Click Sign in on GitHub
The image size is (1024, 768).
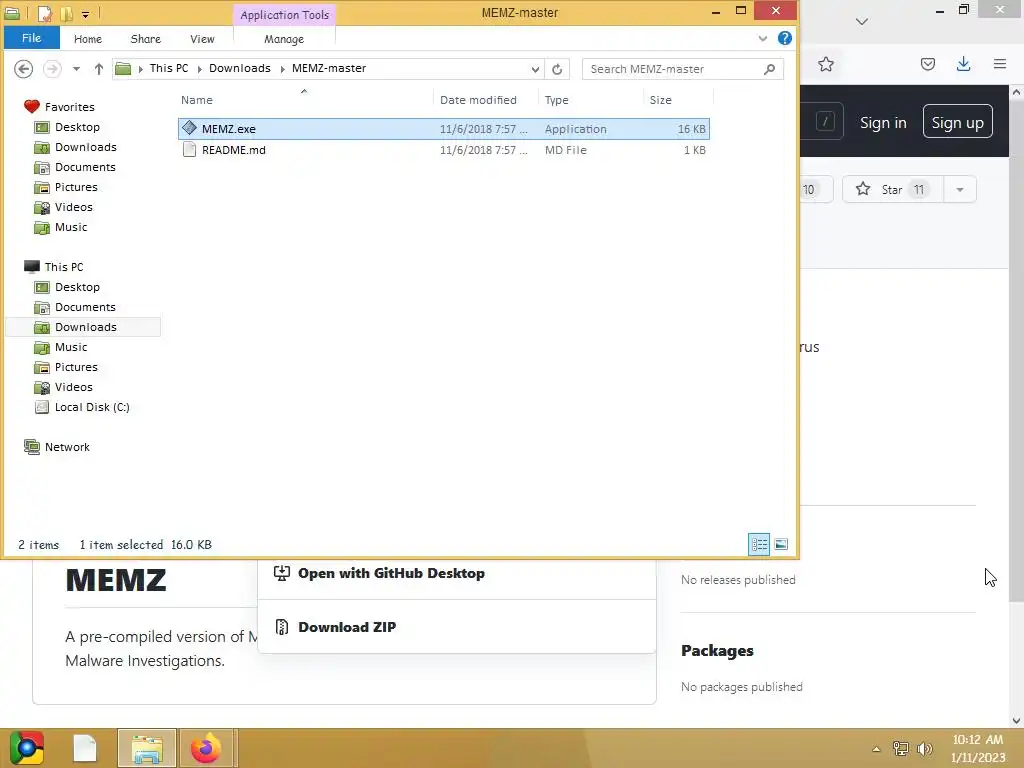coord(883,122)
